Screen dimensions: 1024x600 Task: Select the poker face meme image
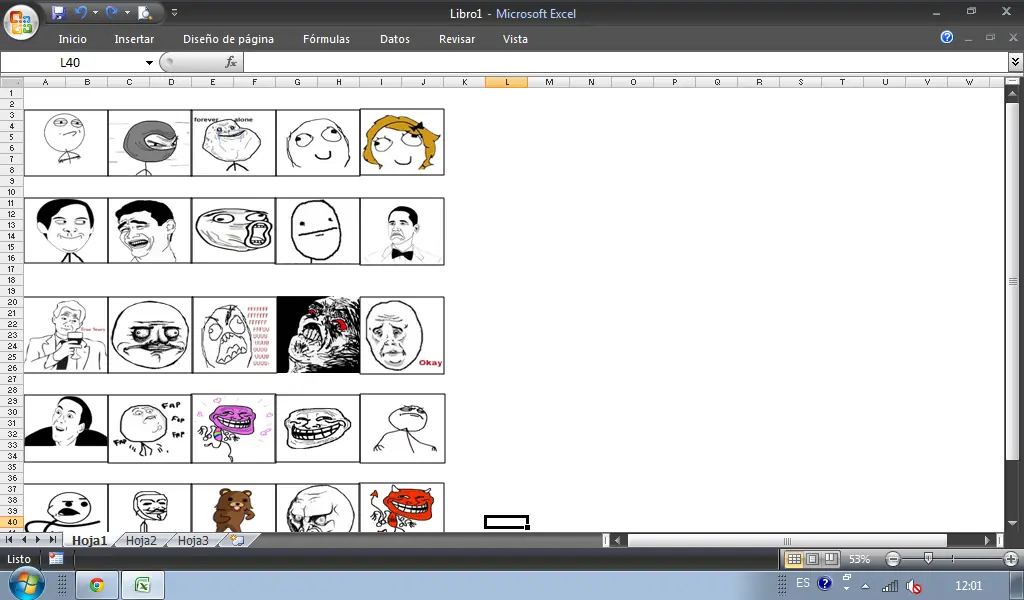[x=317, y=231]
